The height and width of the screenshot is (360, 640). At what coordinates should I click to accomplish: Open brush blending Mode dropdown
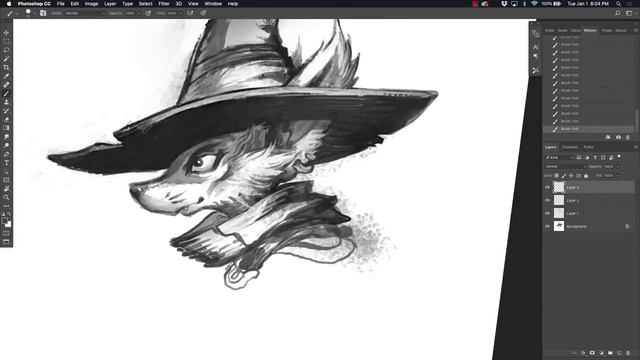coord(84,13)
